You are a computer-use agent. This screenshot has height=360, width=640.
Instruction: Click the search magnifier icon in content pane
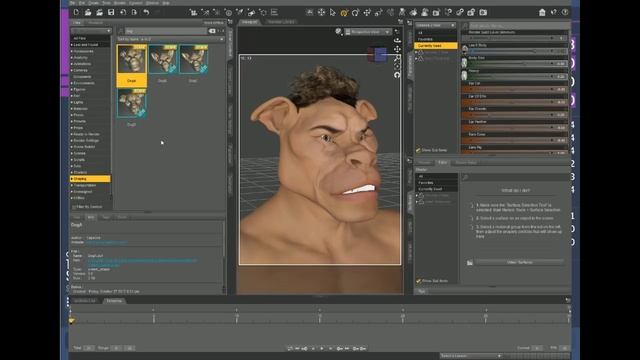coord(120,31)
